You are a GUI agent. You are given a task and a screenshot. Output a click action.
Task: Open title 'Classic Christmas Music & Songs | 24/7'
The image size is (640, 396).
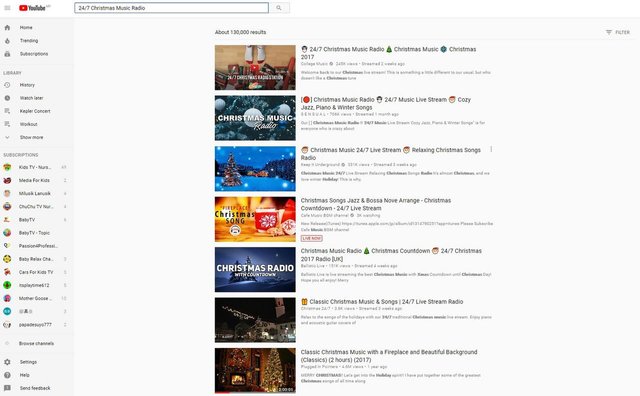tap(382, 302)
